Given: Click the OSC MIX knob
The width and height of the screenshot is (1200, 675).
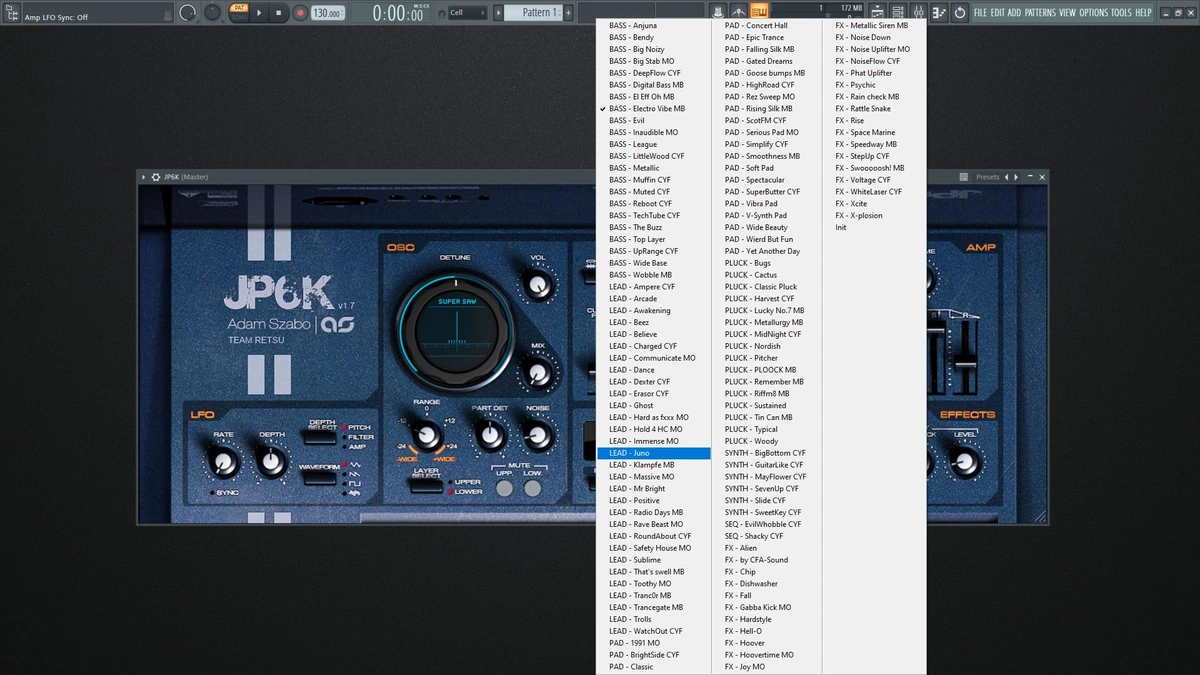Looking at the screenshot, I should coord(538,373).
